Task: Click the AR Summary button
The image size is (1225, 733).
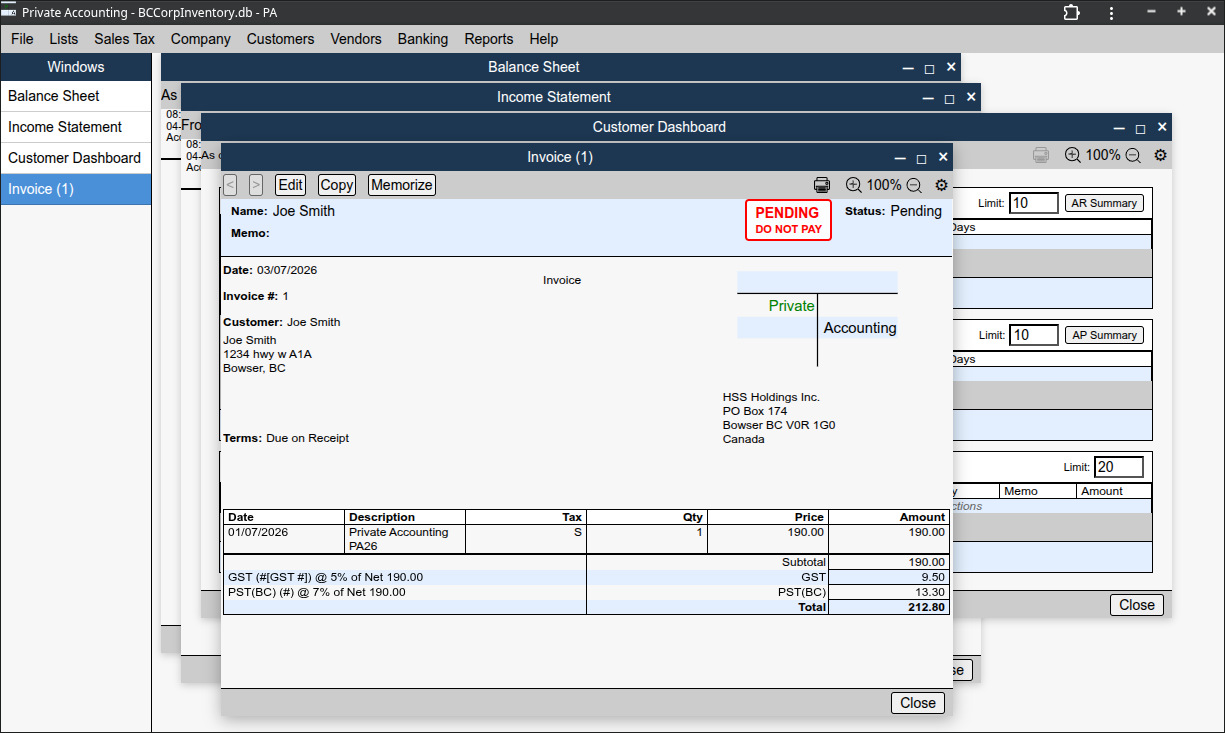Action: [1104, 203]
